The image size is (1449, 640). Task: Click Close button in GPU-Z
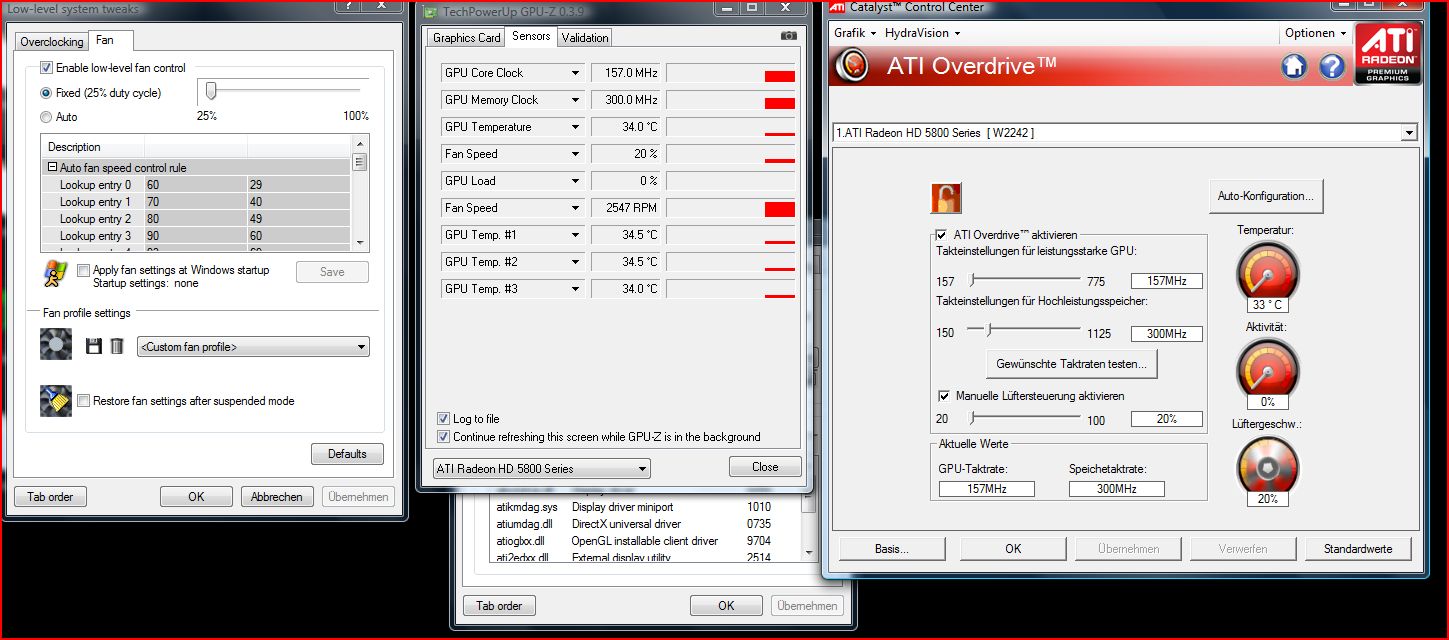point(765,467)
